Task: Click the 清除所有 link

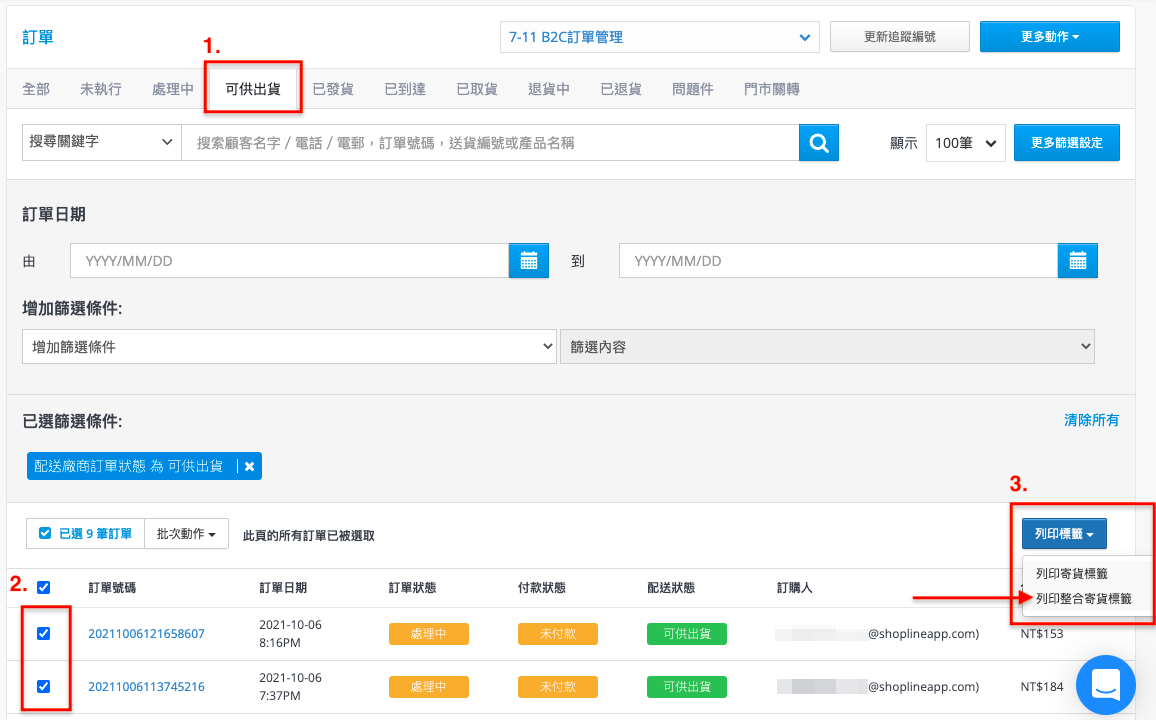Action: tap(1091, 420)
